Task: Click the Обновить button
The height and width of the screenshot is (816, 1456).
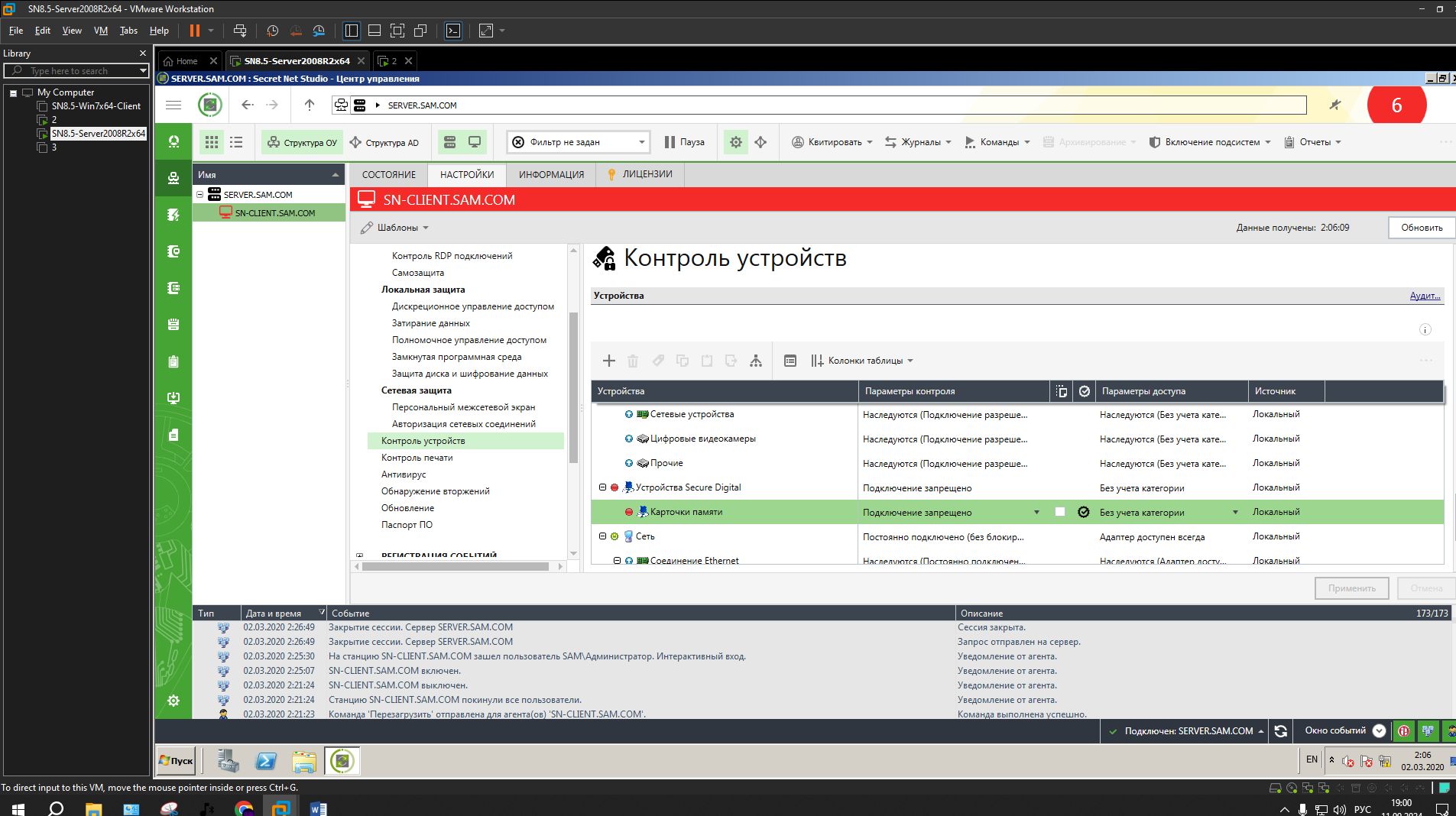Action: click(x=1421, y=228)
